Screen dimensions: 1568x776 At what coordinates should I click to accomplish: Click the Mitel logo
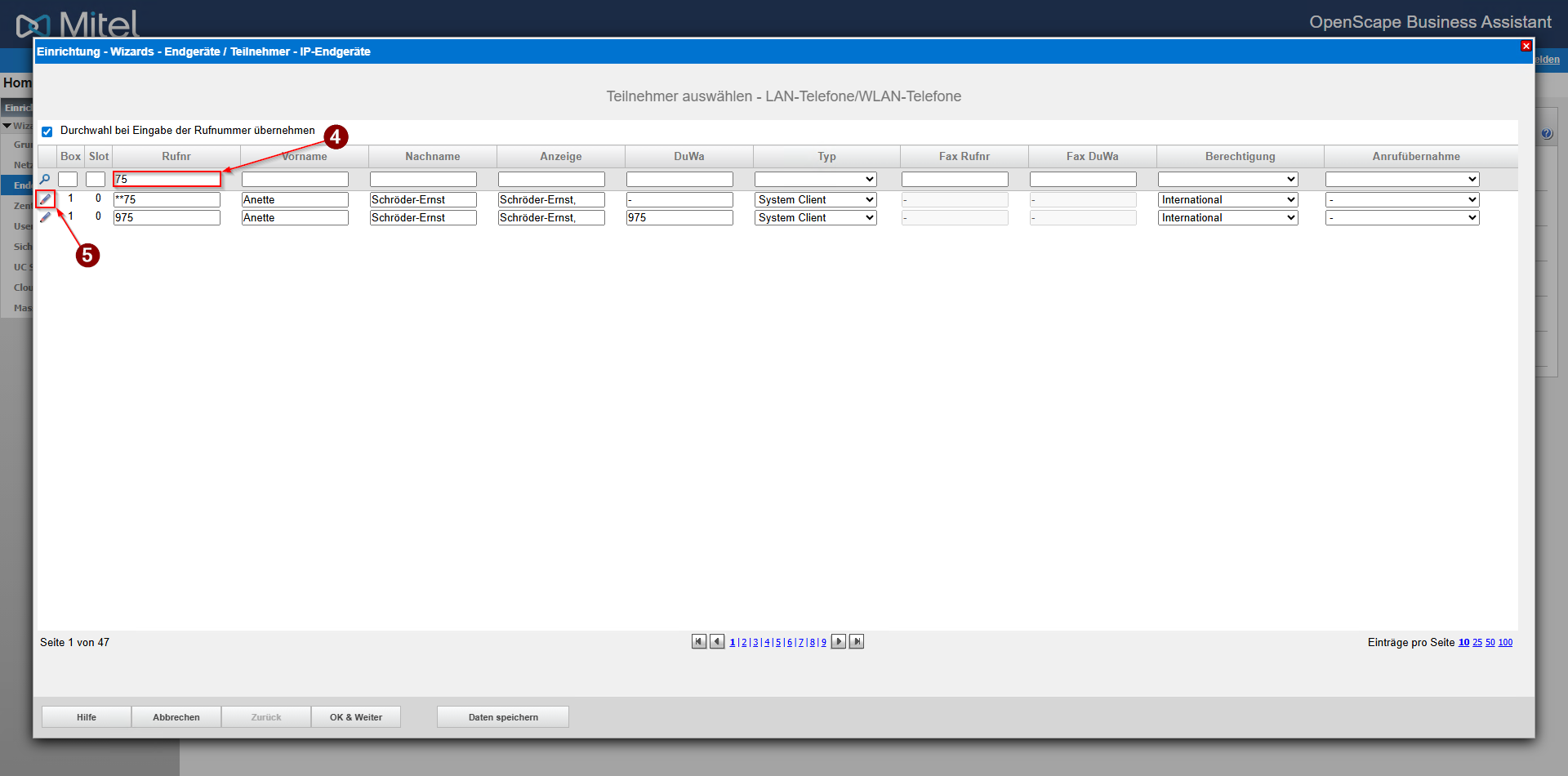[78, 25]
